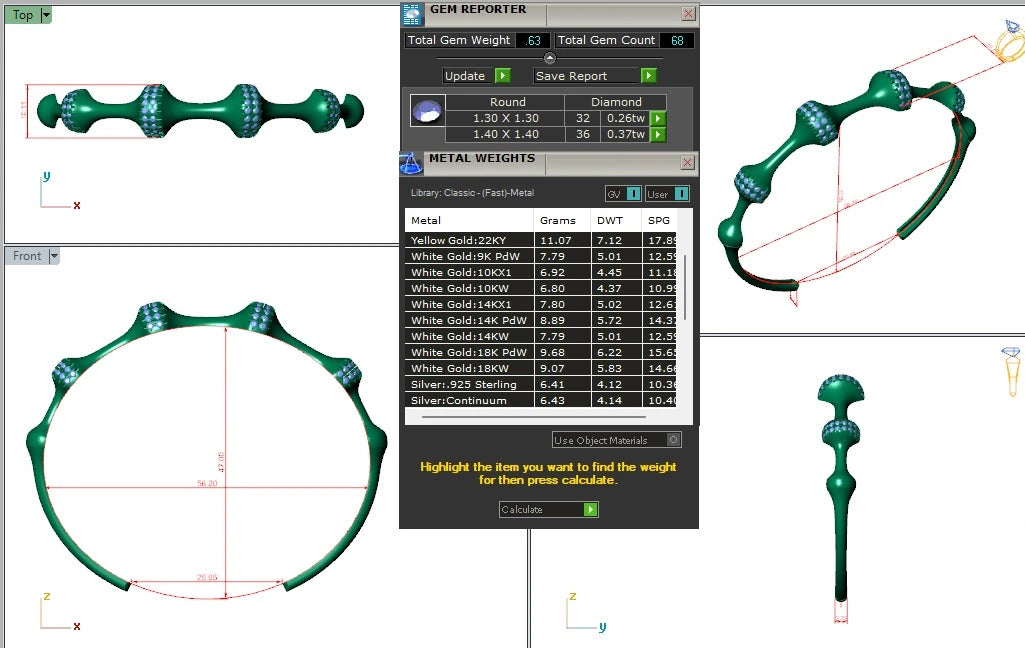Screen dimensions: 1025x648
Task: Select the White Gold:9K PdW row
Action: point(541,256)
